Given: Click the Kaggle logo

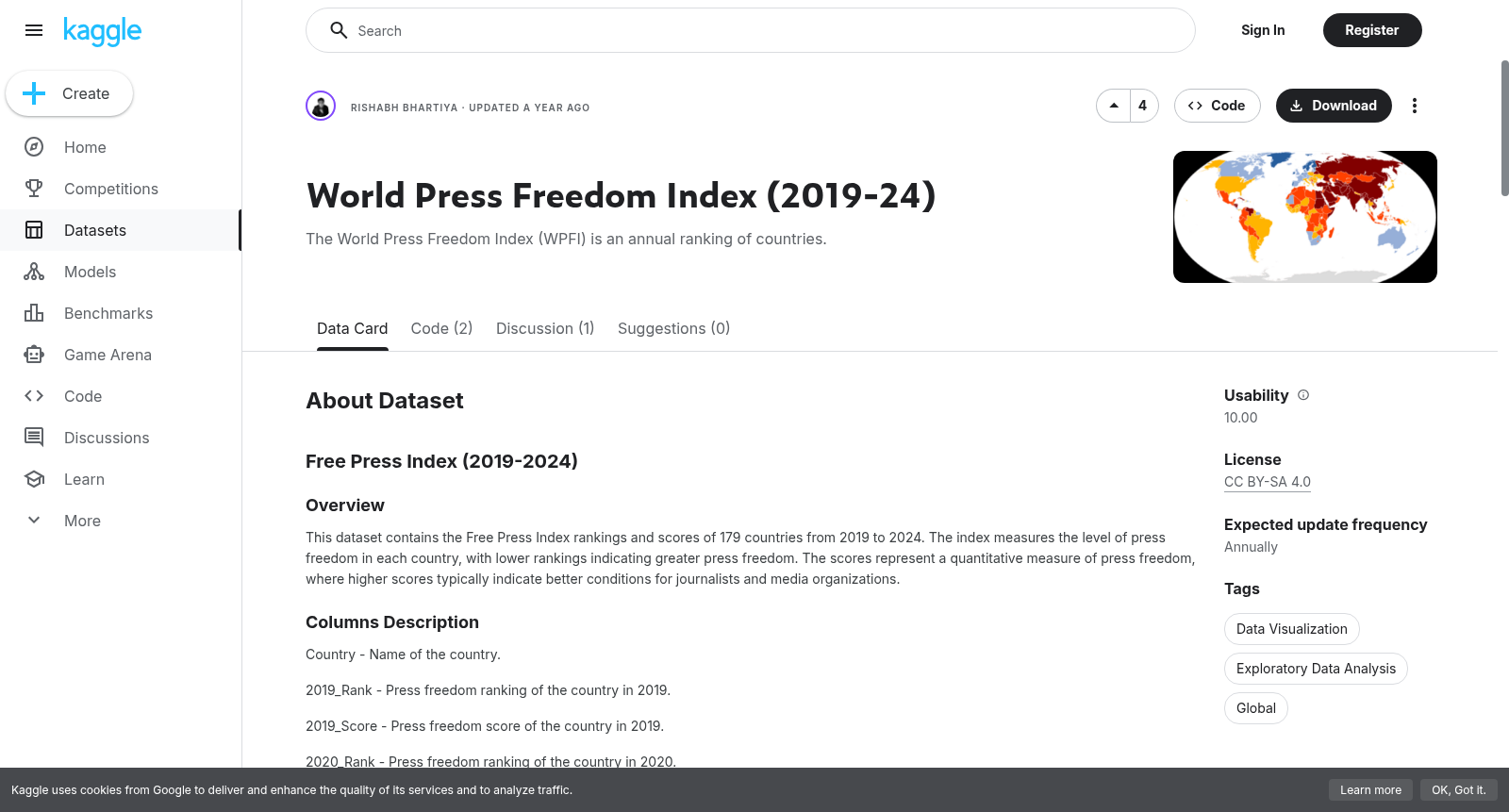Looking at the screenshot, I should 102,31.
